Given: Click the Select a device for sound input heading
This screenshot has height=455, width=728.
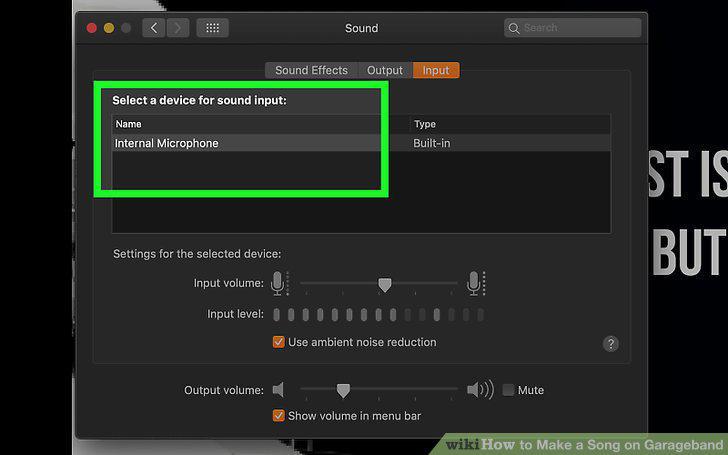Looking at the screenshot, I should [x=200, y=100].
